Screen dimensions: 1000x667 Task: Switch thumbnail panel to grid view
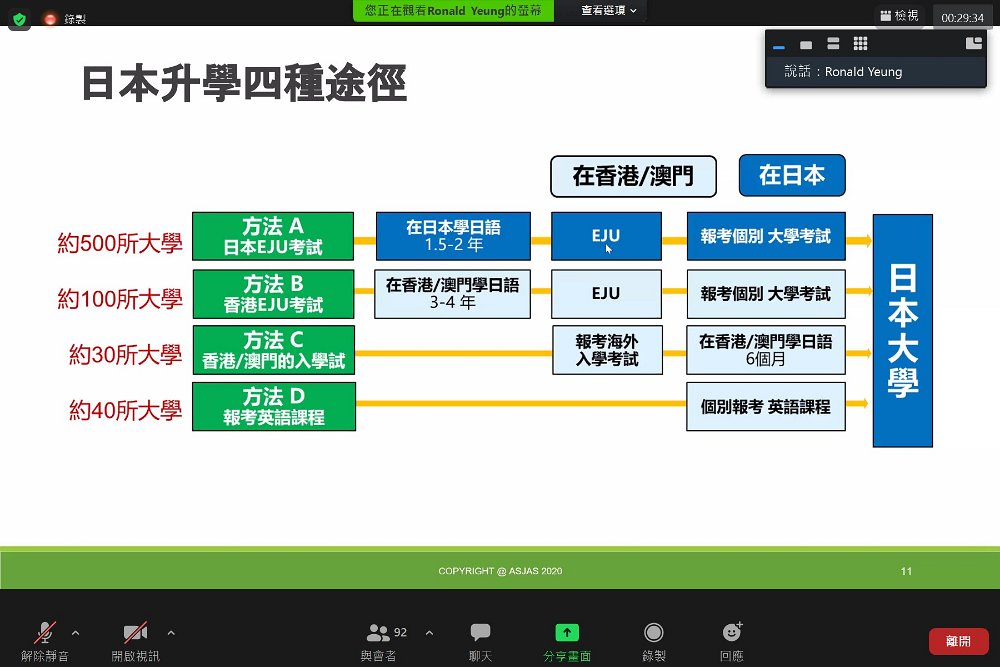tap(860, 43)
